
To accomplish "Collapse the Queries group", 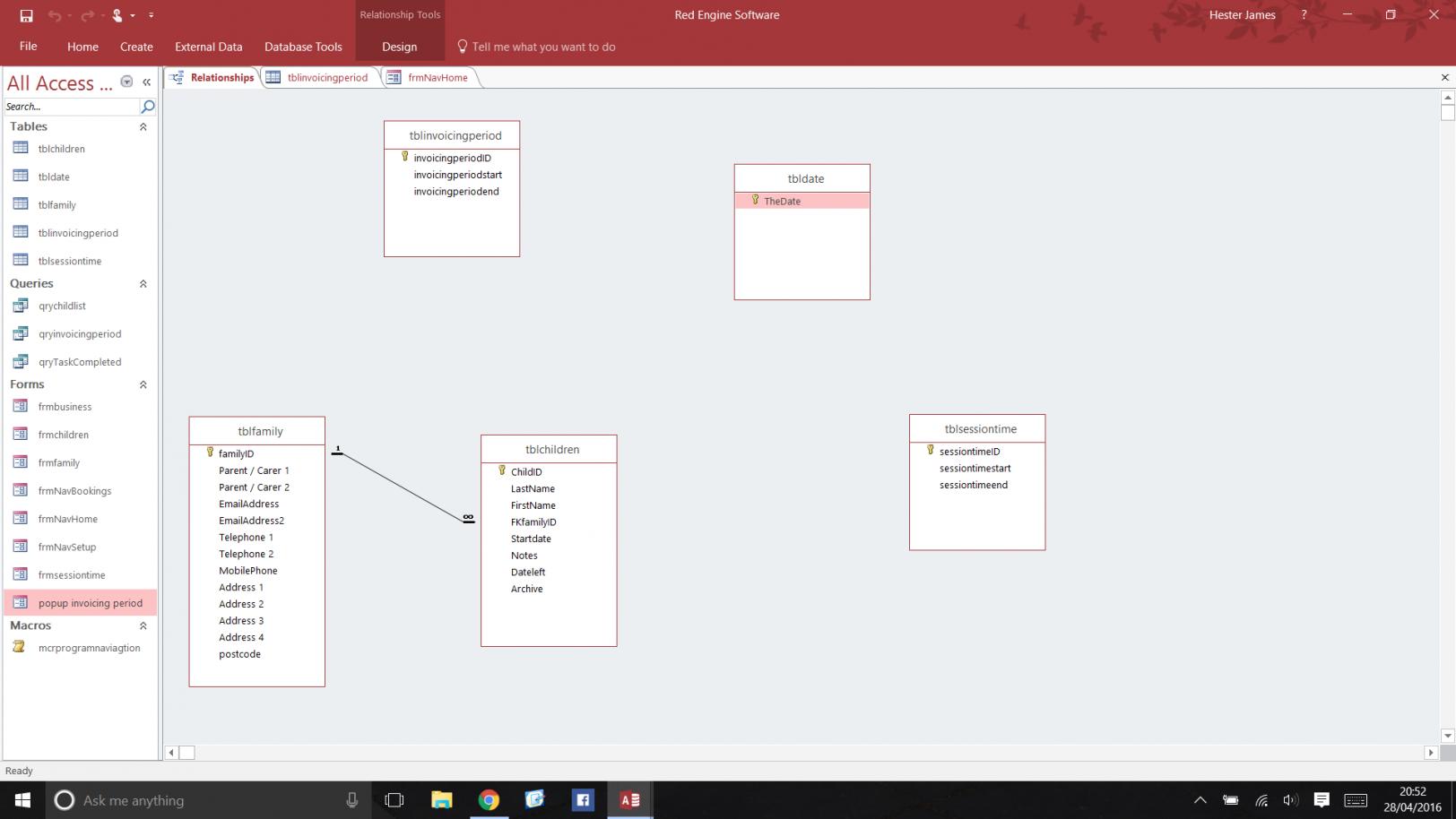I will coord(143,284).
